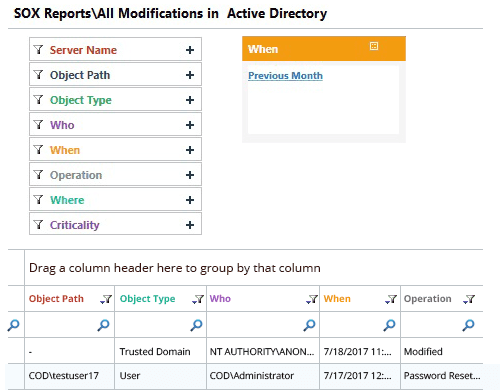Open the Object Path column filter icon
Screen dimensions: 500x390
[x=106, y=299]
